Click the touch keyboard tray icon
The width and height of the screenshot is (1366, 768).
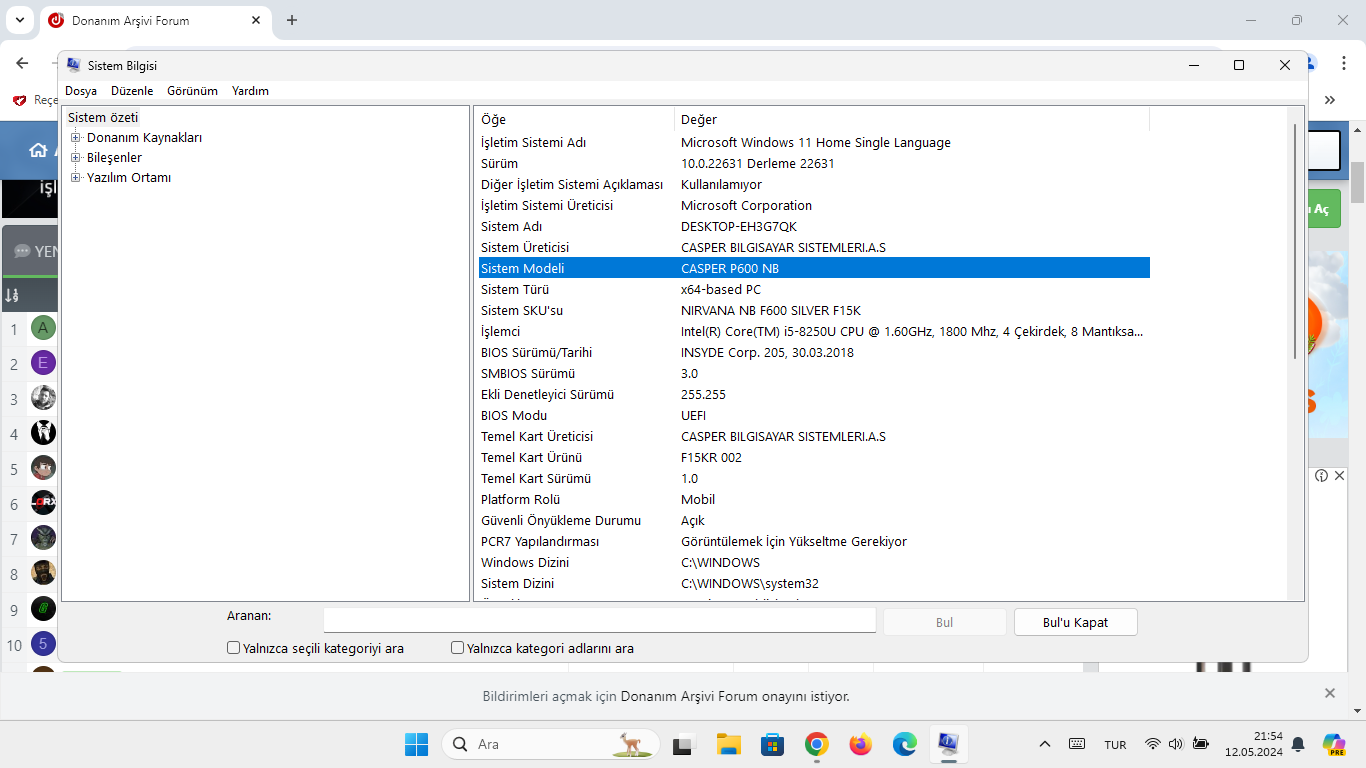(x=1077, y=744)
